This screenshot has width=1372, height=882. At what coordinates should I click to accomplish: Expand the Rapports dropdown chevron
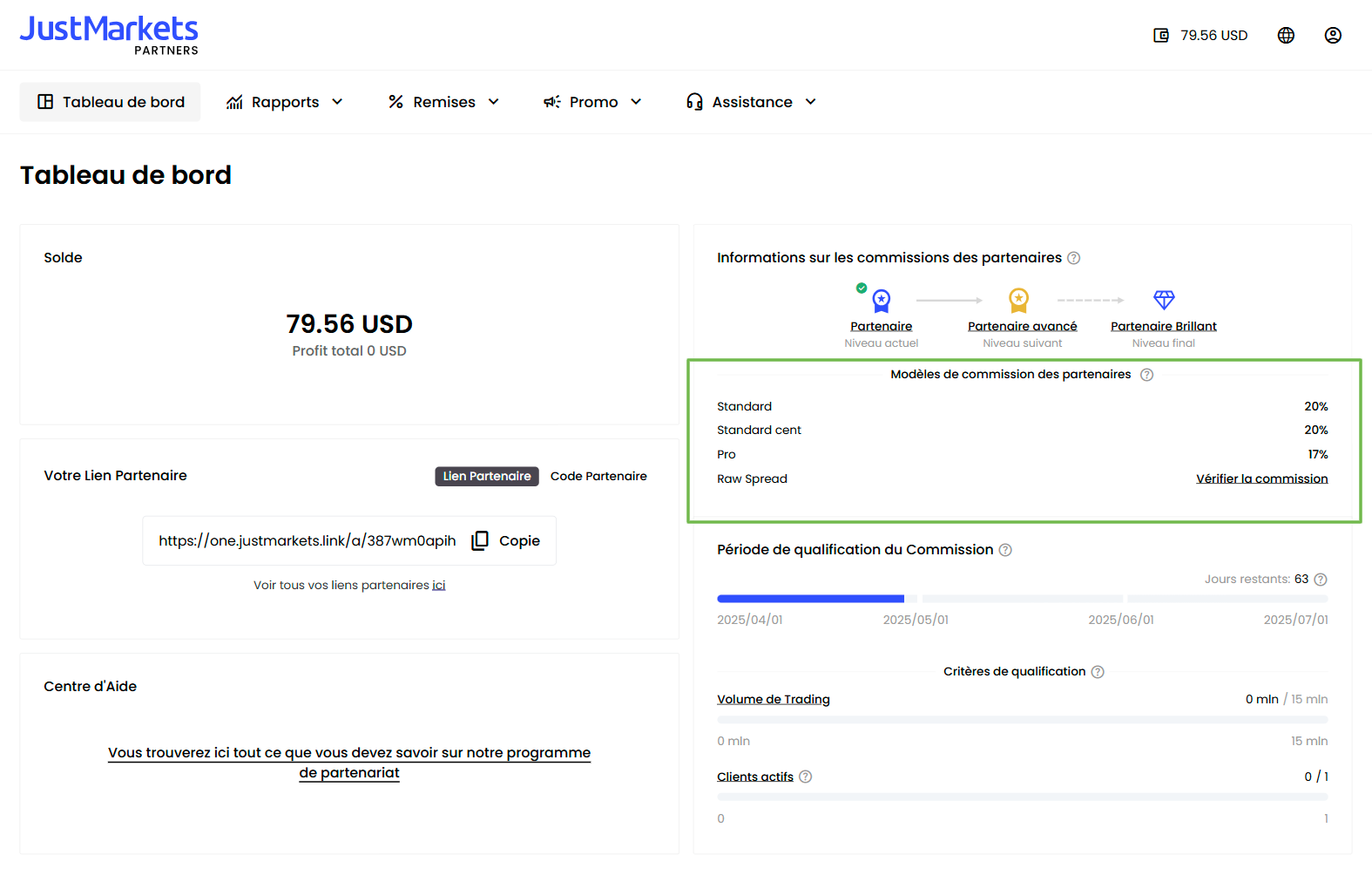338,102
